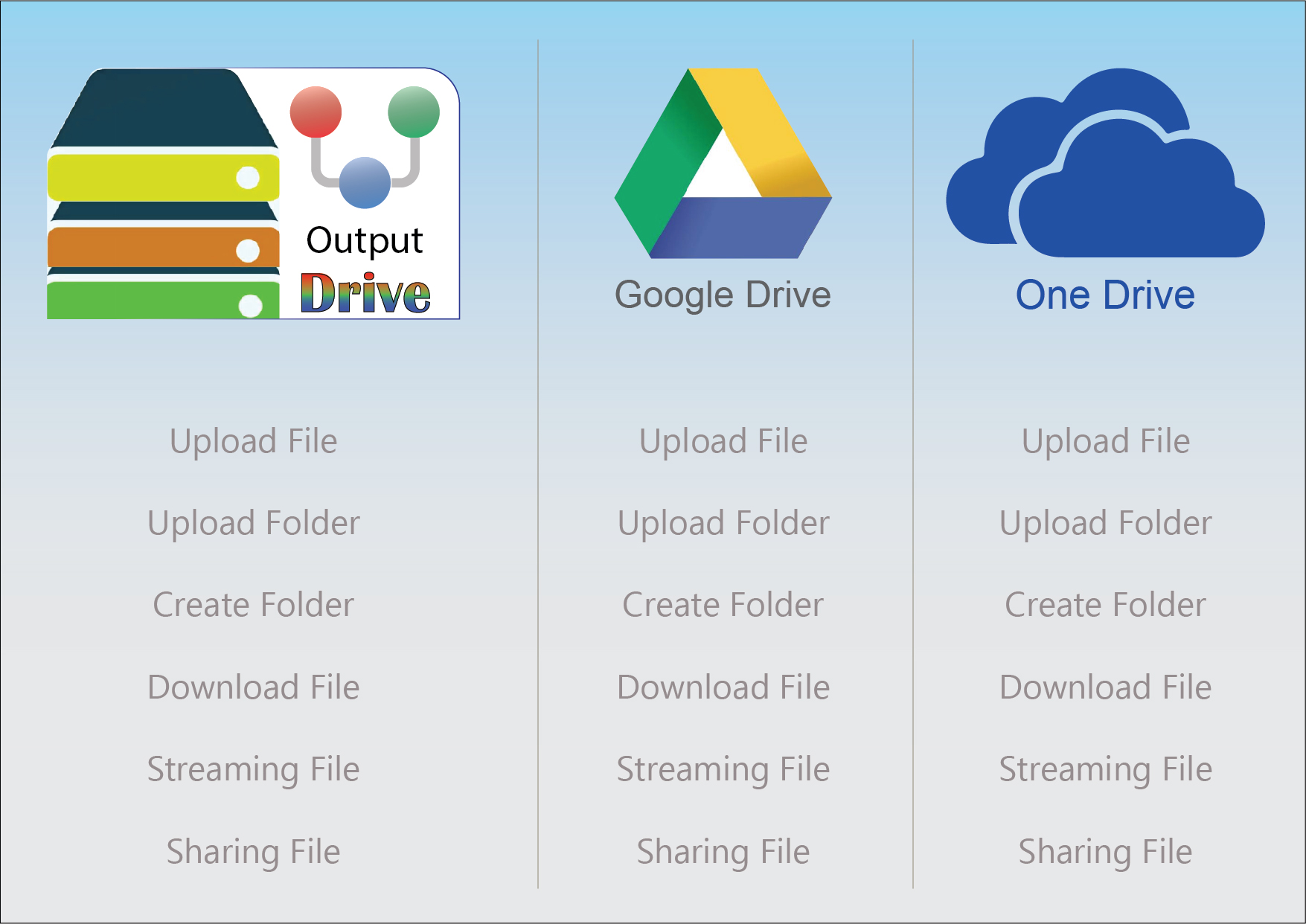Click the Google Drive title text
The width and height of the screenshot is (1306, 924).
pos(723,295)
